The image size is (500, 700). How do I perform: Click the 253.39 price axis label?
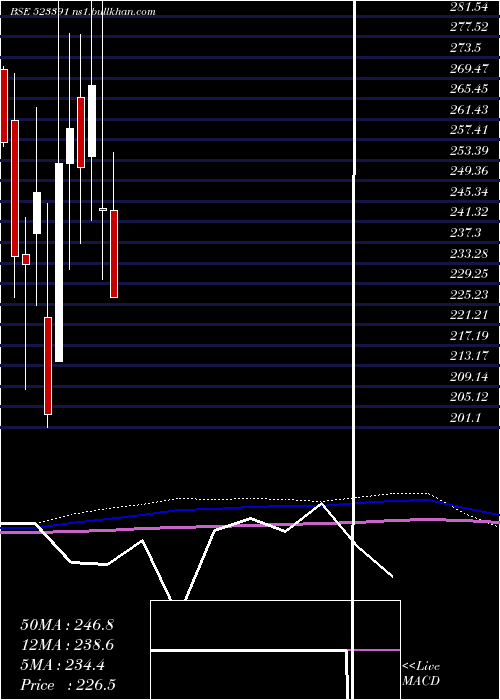click(x=469, y=150)
